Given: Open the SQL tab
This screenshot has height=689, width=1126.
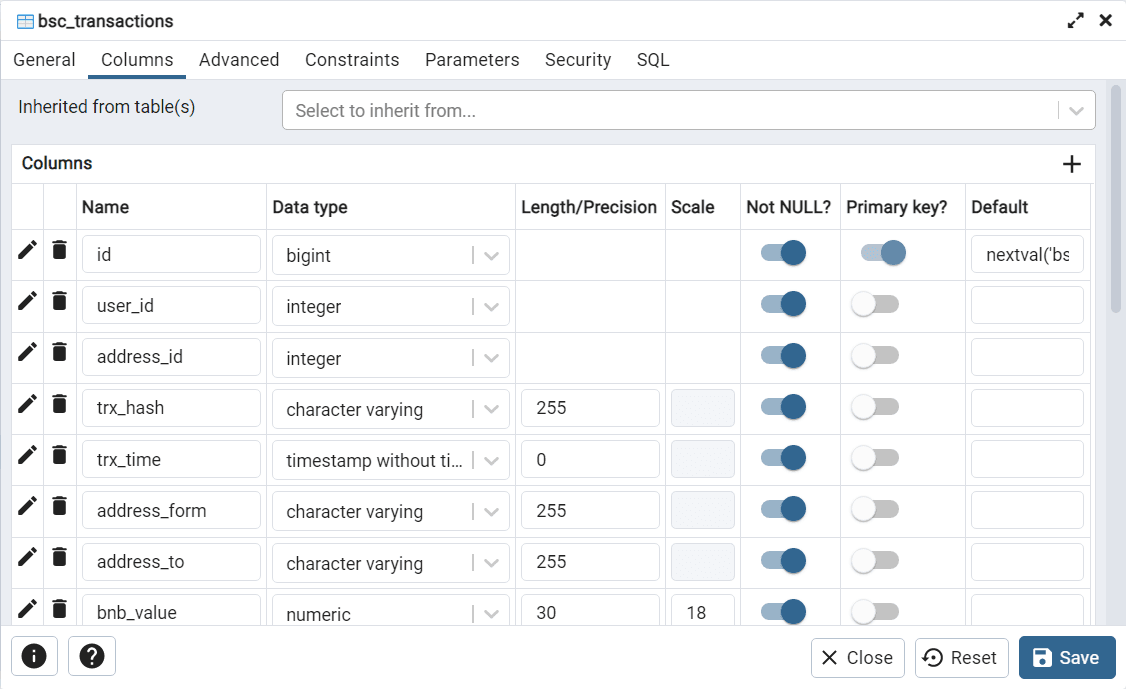Looking at the screenshot, I should pos(653,60).
